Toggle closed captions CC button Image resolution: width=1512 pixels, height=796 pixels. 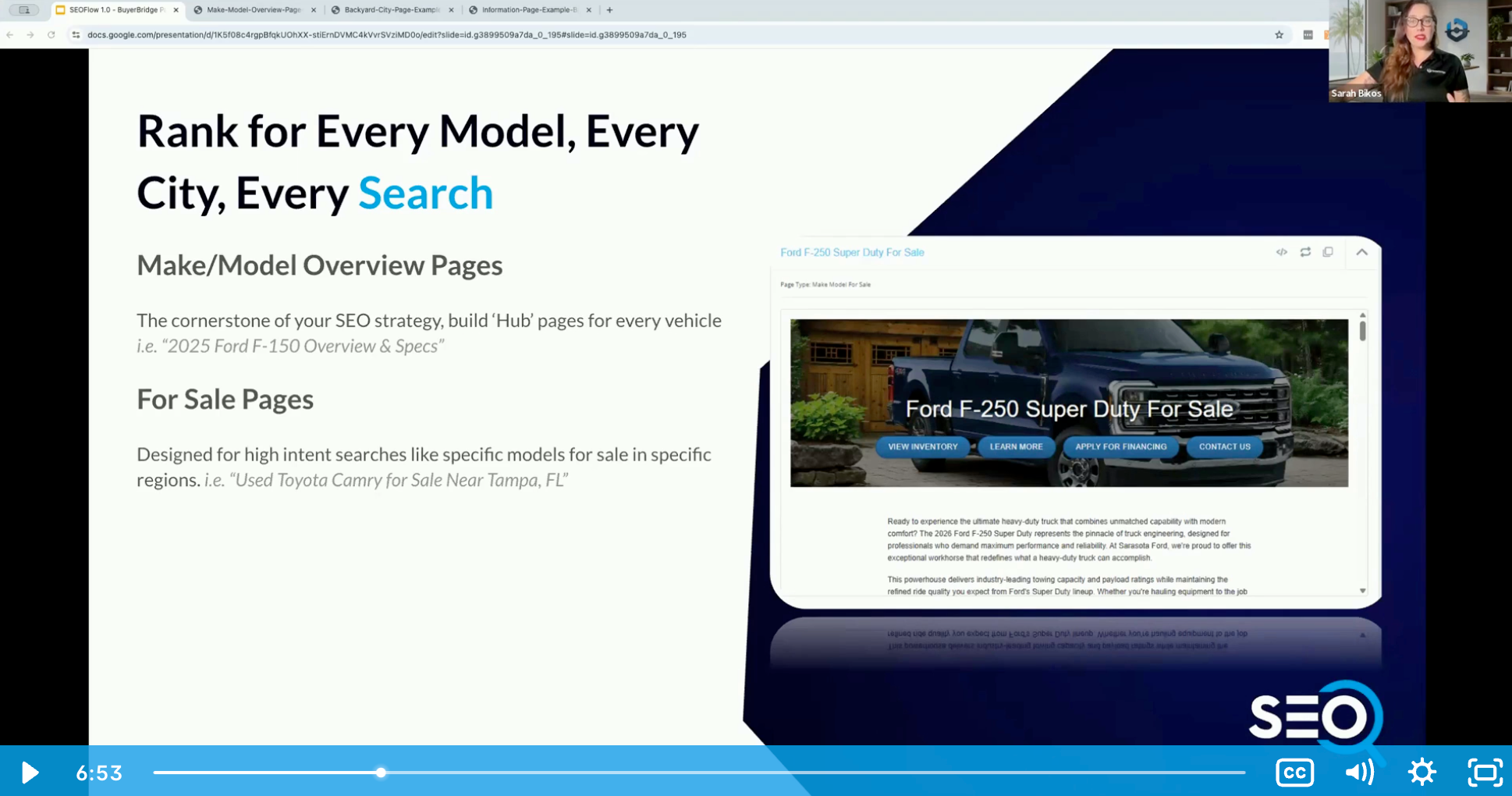pyautogui.click(x=1294, y=773)
